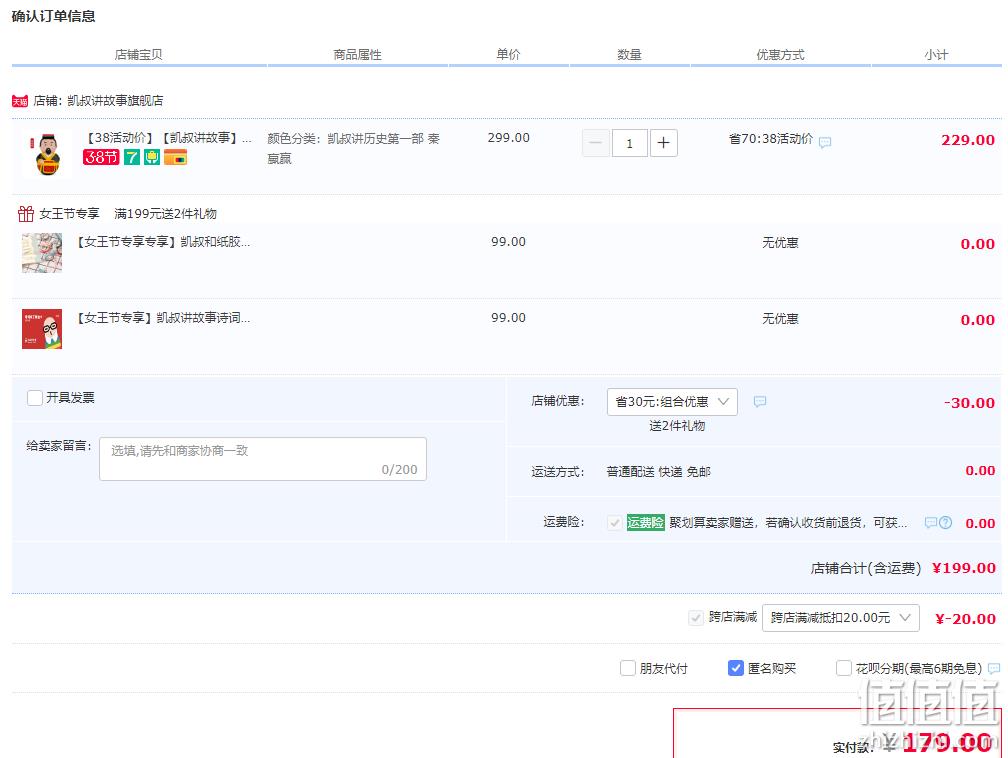Viewport: 1008px width, 758px height.
Task: Open the info bubble beside 店铺优惠 dropdown
Action: (x=760, y=402)
